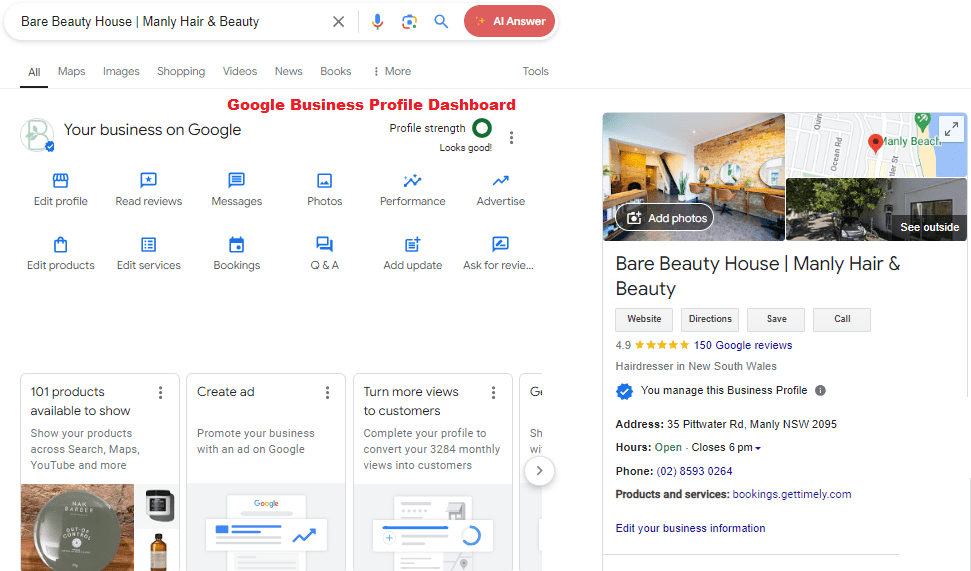Viewport: 971px width, 571px height.
Task: Open the Photos icon
Action: [x=324, y=180]
